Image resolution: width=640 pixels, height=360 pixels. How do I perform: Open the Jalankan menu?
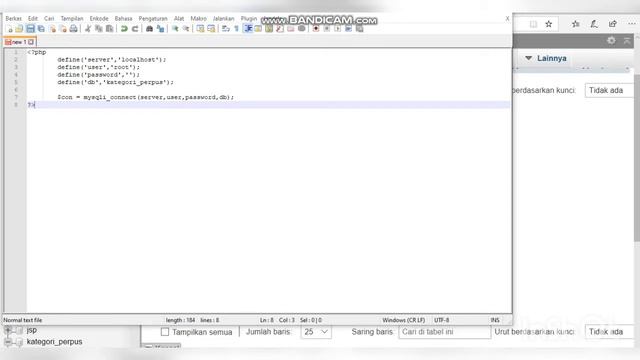click(223, 18)
